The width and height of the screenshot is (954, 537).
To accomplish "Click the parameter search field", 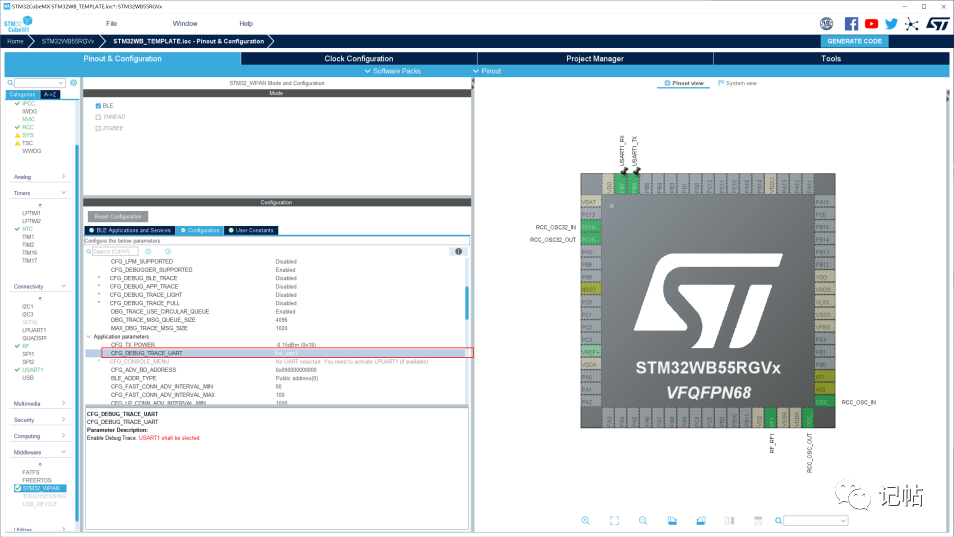I will tap(115, 251).
